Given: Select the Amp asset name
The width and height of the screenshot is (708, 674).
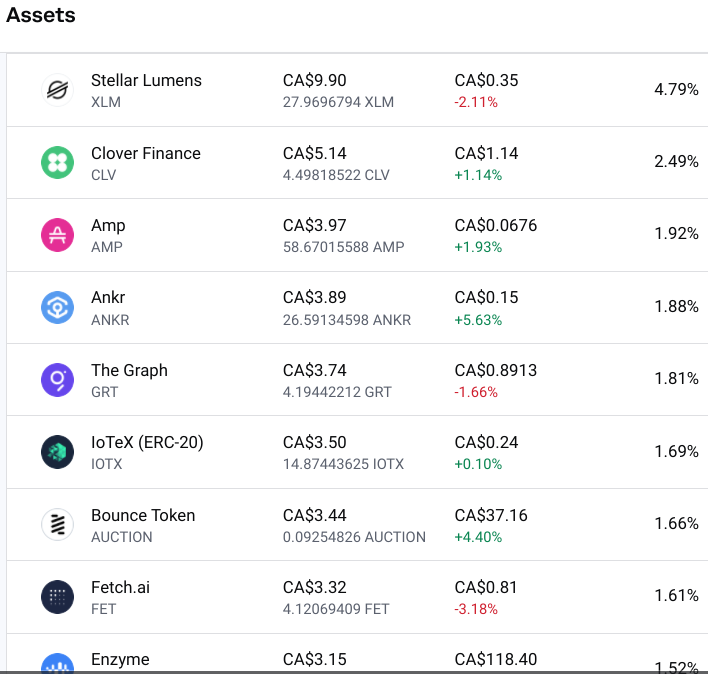Looking at the screenshot, I should click(x=108, y=225).
